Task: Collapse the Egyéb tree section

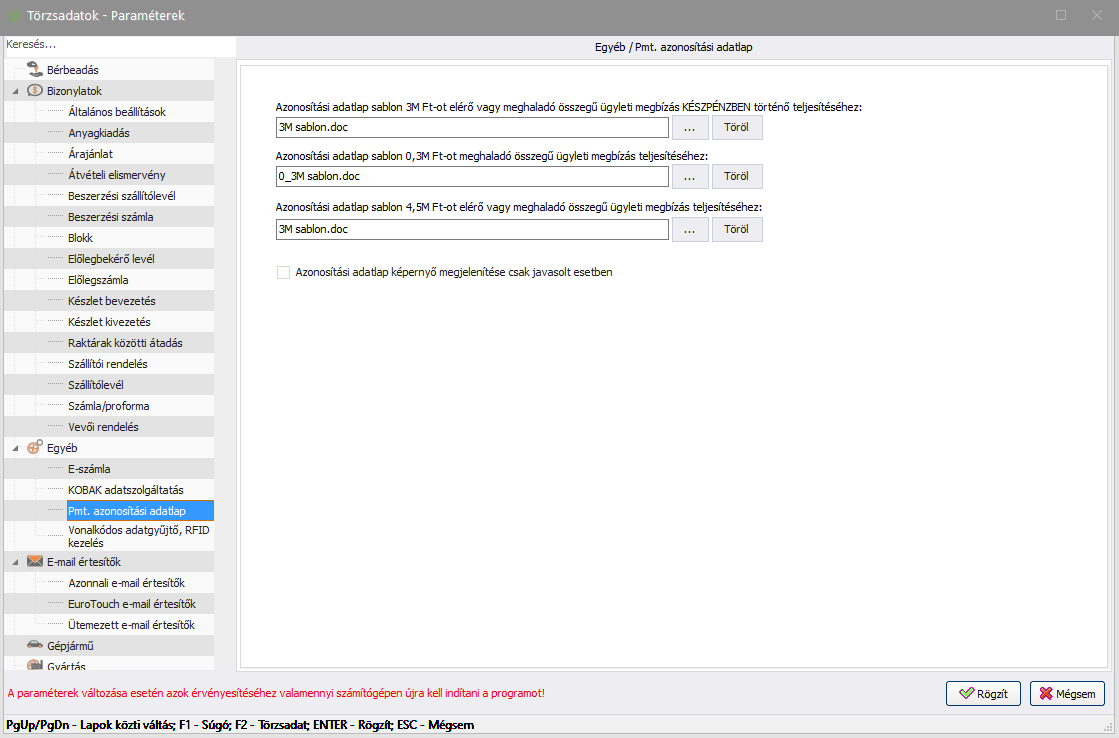Action: coord(15,448)
